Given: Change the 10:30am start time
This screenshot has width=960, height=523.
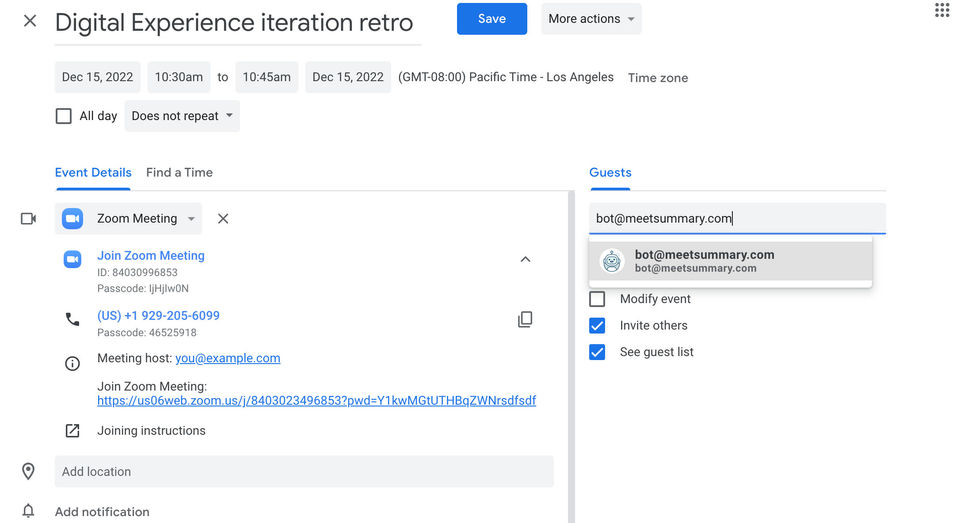Looking at the screenshot, I should point(179,77).
